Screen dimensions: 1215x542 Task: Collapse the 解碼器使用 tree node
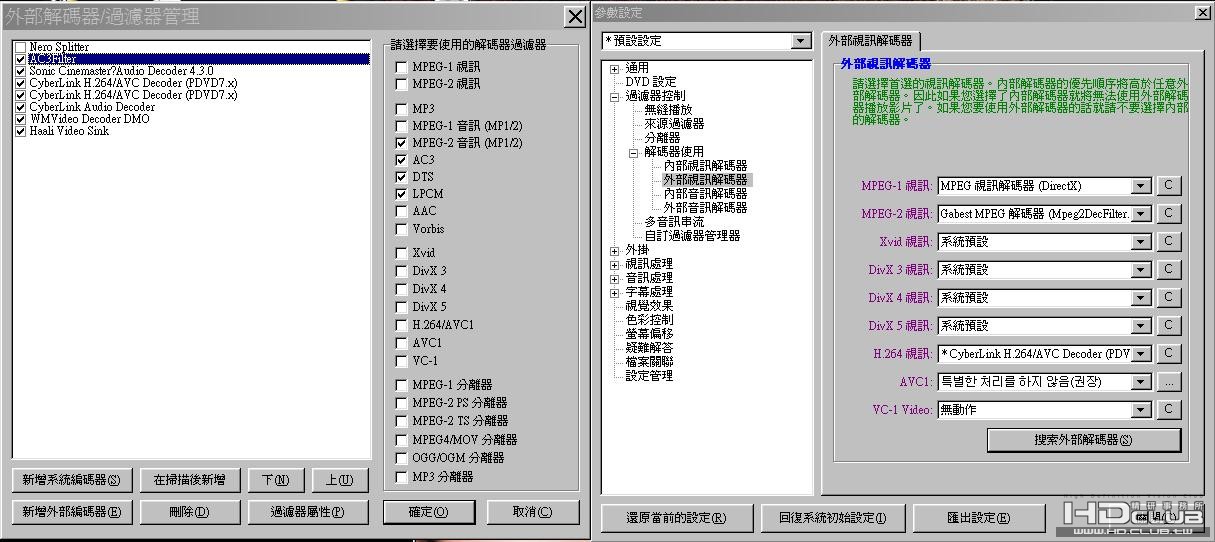[x=634, y=152]
